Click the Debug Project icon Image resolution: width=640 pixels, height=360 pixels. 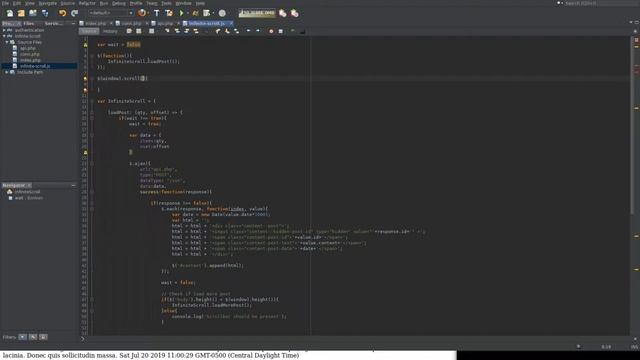click(195, 13)
